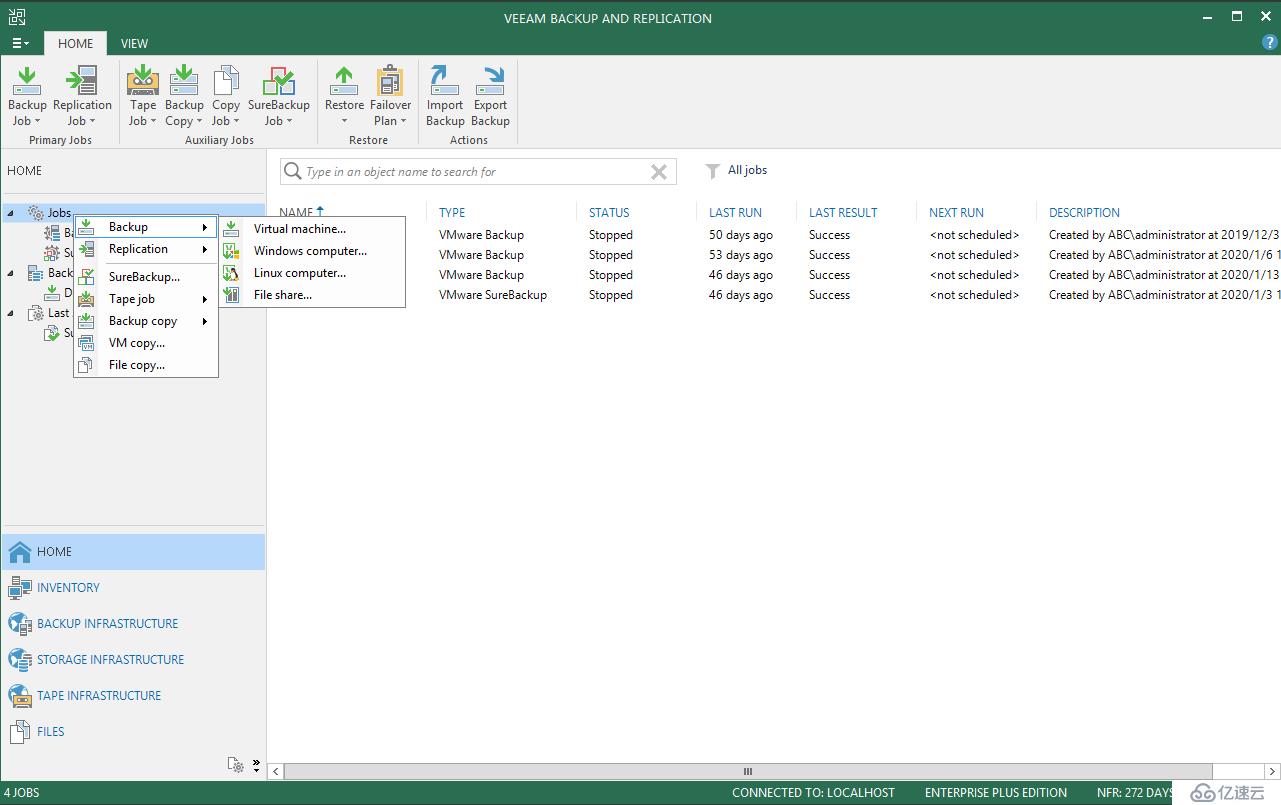The width and height of the screenshot is (1281, 805).
Task: Click the Files pane icon
Action: 20,732
